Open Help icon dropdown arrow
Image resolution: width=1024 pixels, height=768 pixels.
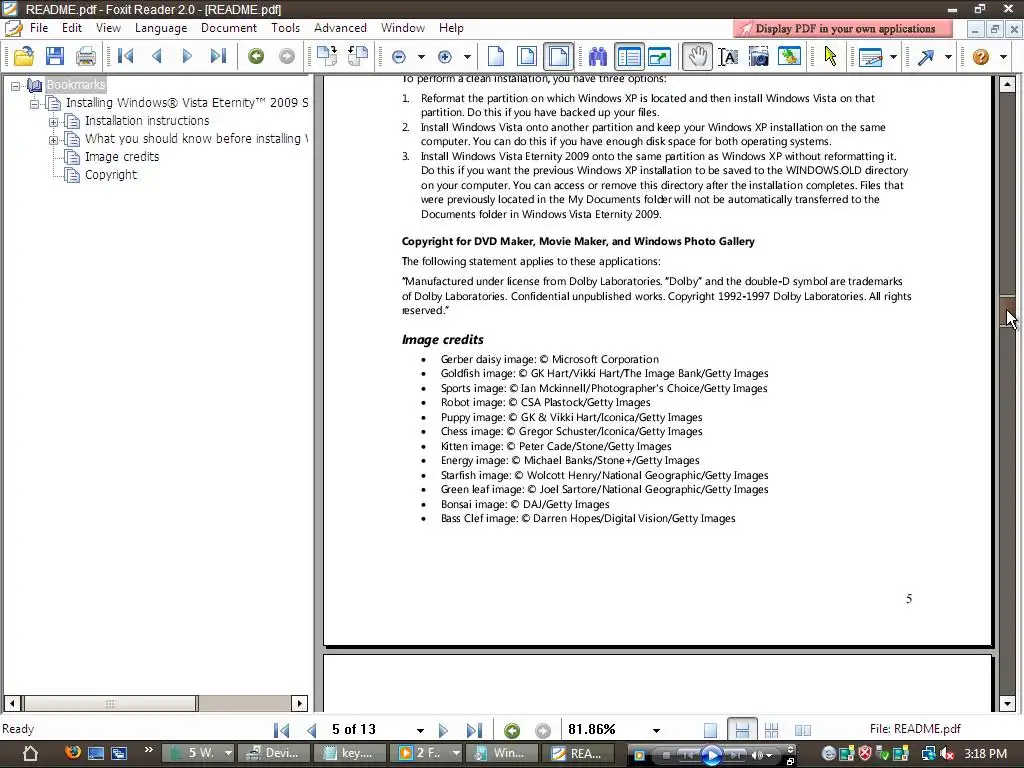pyautogui.click(x=1003, y=57)
